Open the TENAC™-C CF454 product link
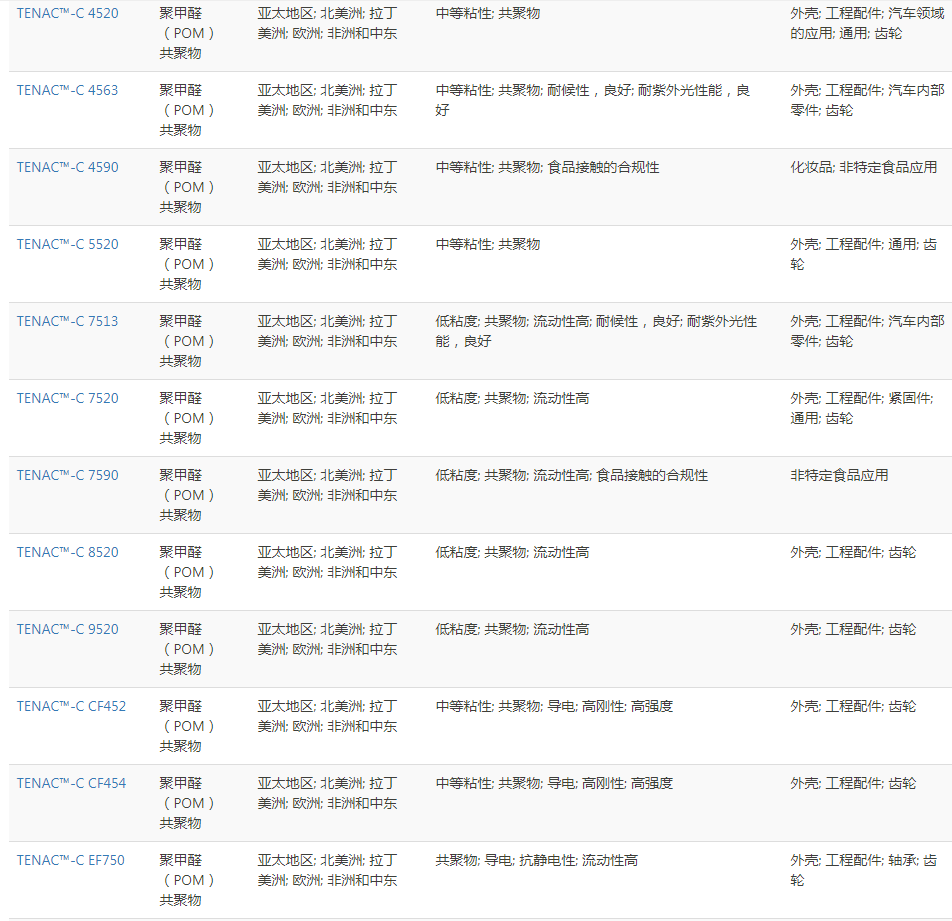 tap(71, 783)
